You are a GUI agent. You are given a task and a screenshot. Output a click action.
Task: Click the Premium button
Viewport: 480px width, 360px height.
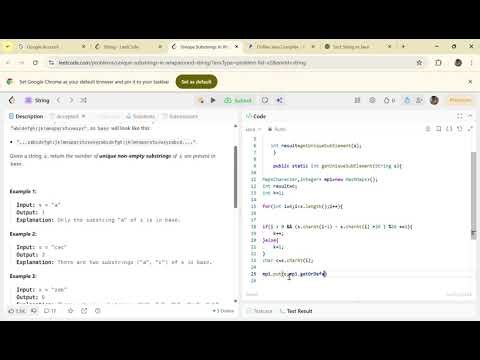460,100
